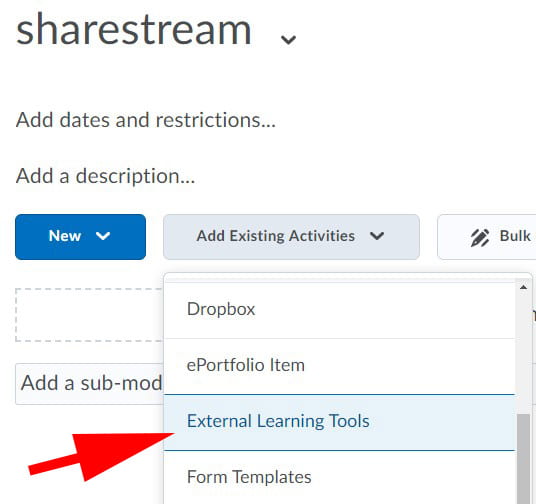Click Add a description placeholder text
This screenshot has height=504, width=536.
click(105, 176)
